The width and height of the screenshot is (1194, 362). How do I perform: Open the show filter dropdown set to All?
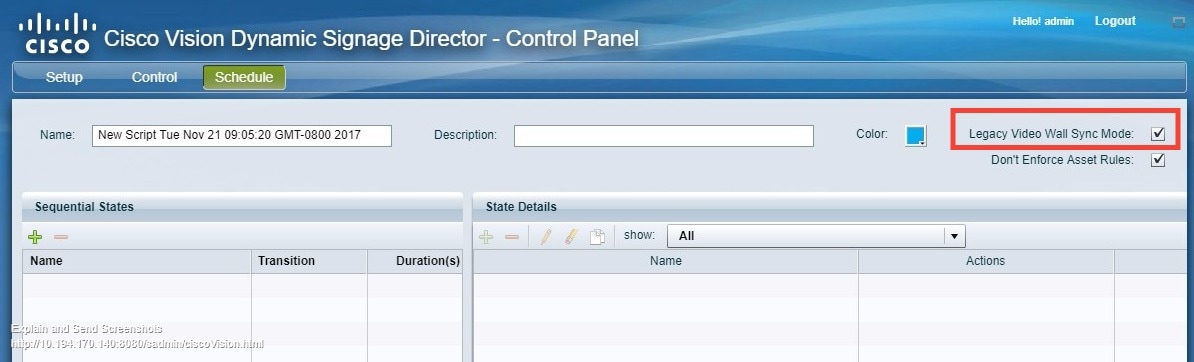pyautogui.click(x=816, y=236)
